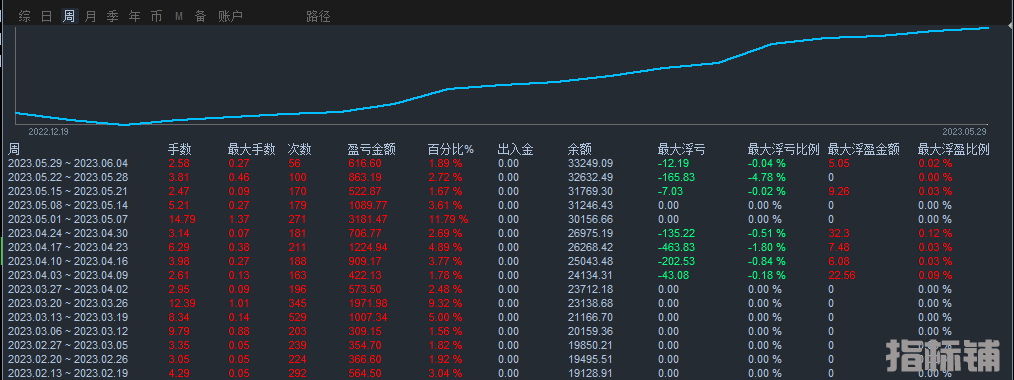
Task: Click the floating profit ratio 0.12 %
Action: pos(935,233)
